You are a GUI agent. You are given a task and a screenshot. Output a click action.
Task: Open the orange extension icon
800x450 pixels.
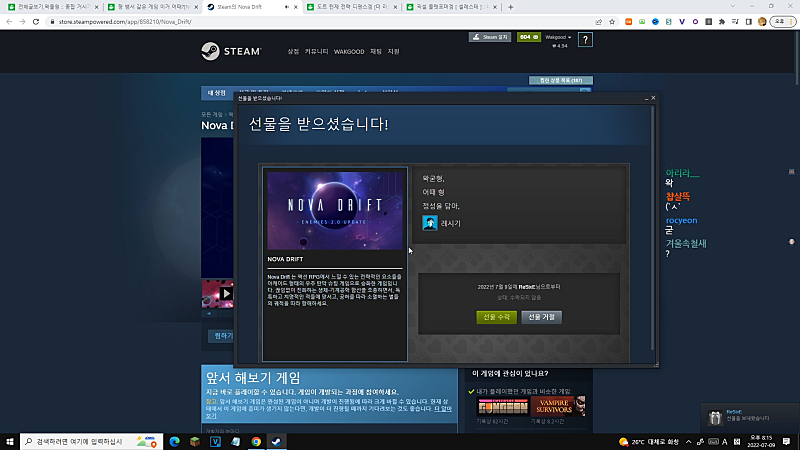click(629, 22)
